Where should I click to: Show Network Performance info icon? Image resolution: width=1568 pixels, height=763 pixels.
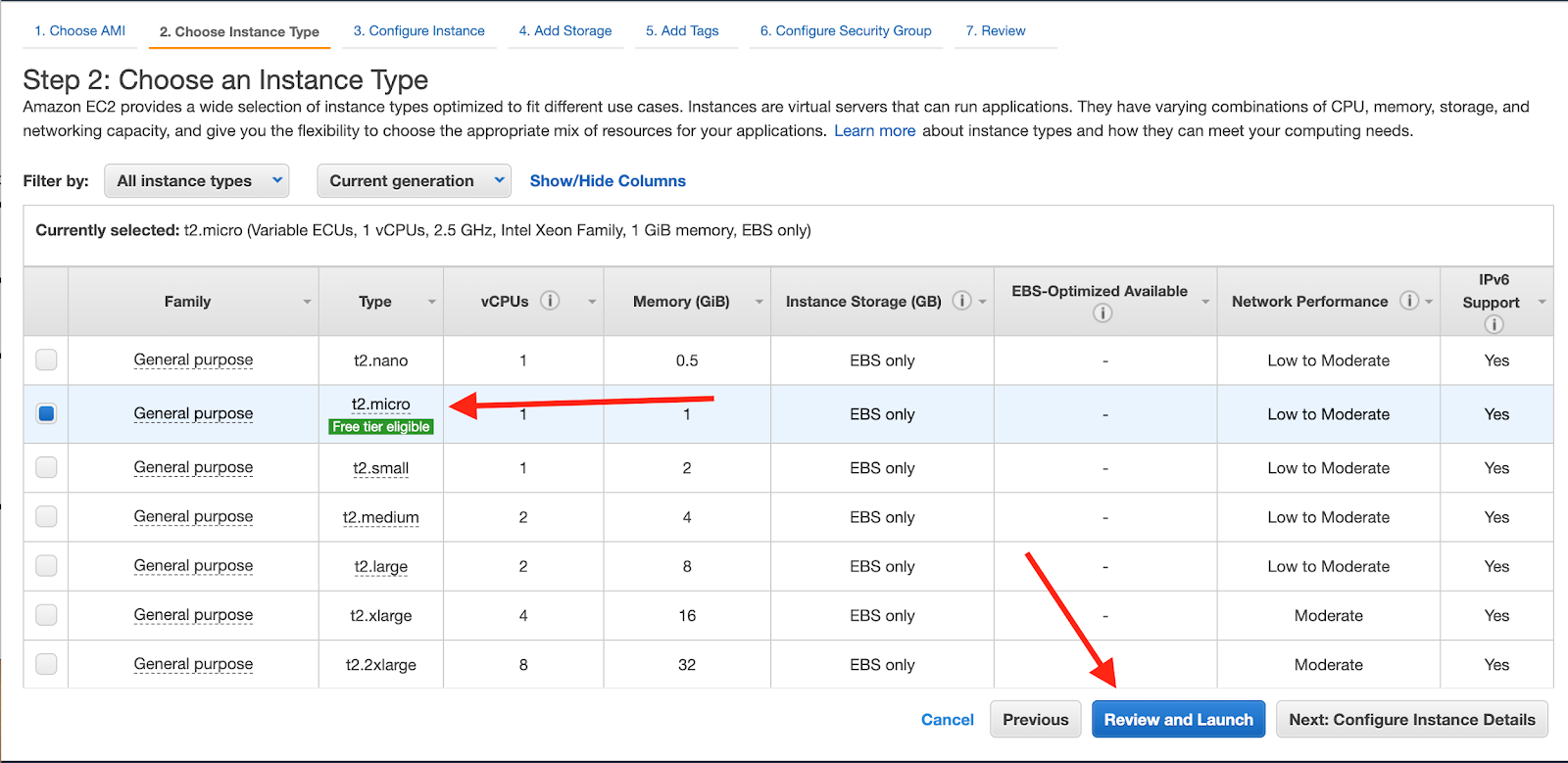coord(1409,301)
